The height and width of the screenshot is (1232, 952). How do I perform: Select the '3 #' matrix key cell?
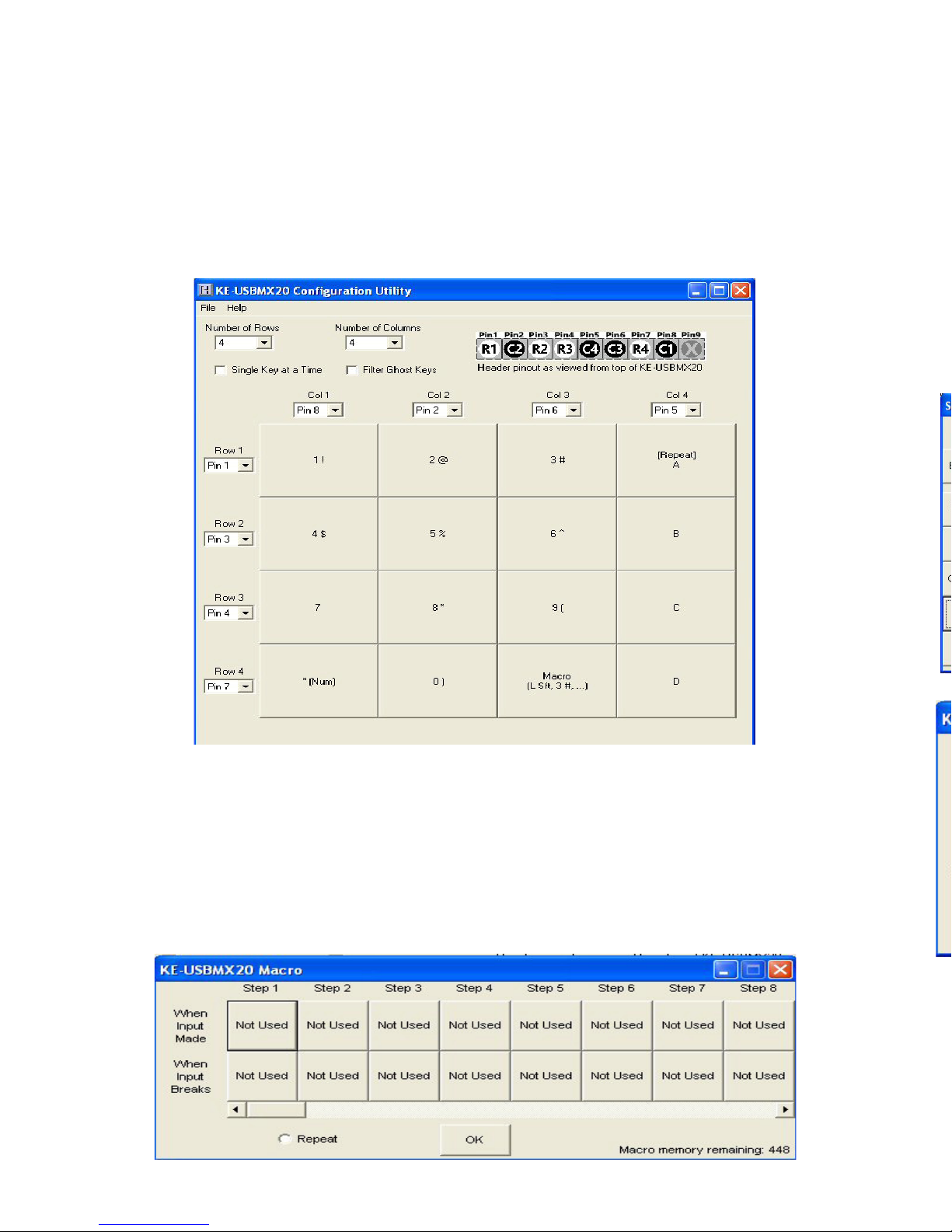coord(557,460)
